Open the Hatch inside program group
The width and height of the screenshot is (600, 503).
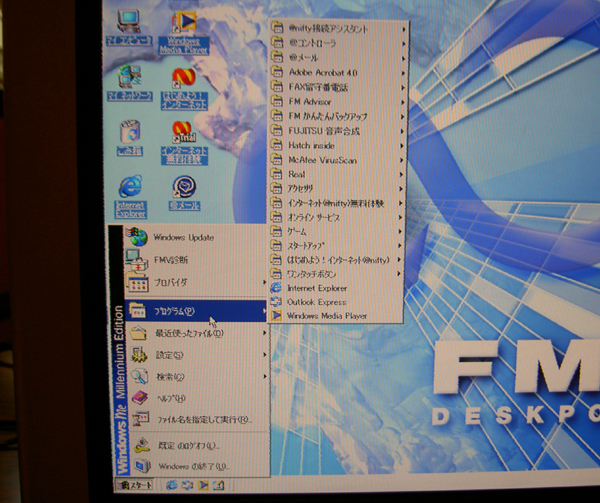[x=337, y=145]
